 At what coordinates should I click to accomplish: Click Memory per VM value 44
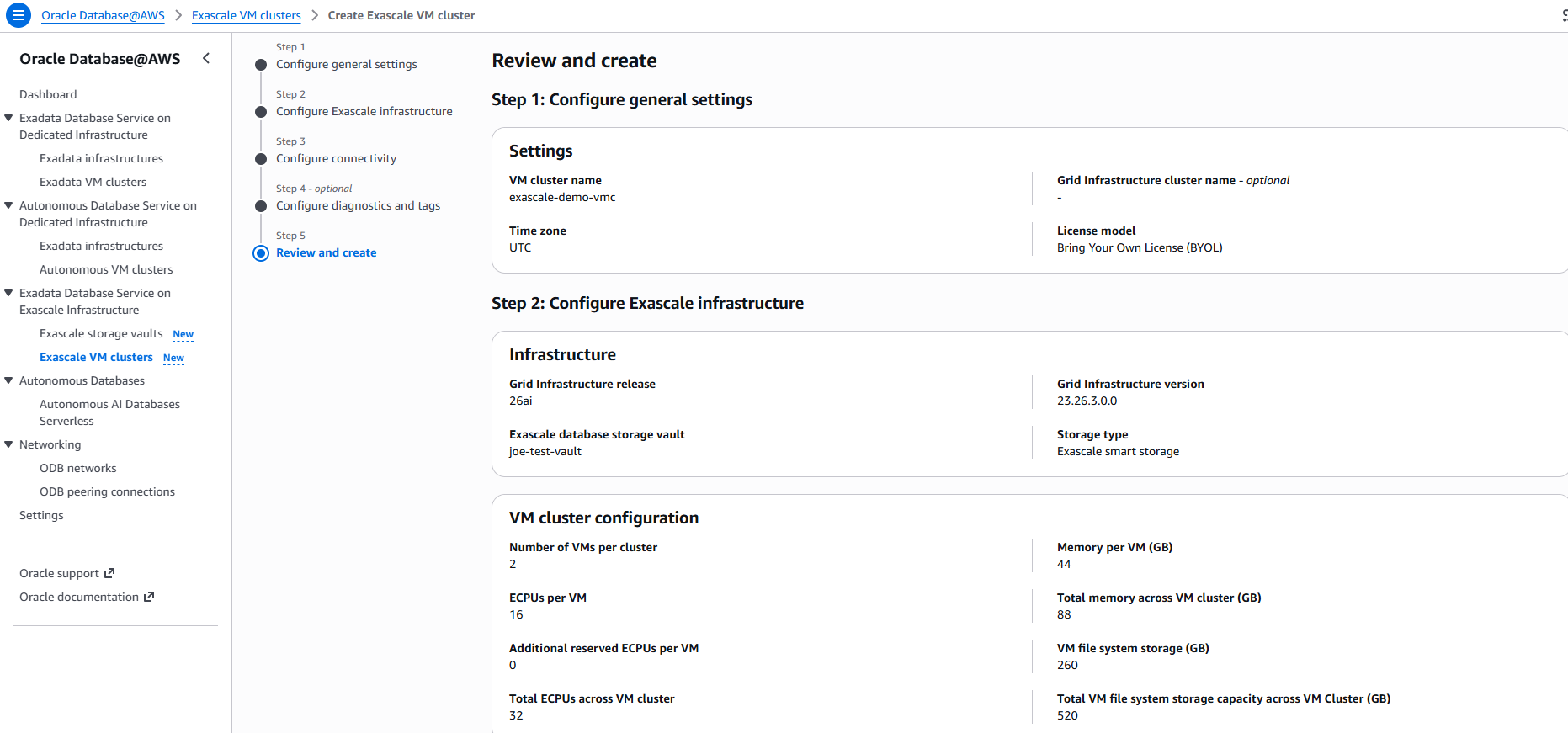coord(1064,564)
